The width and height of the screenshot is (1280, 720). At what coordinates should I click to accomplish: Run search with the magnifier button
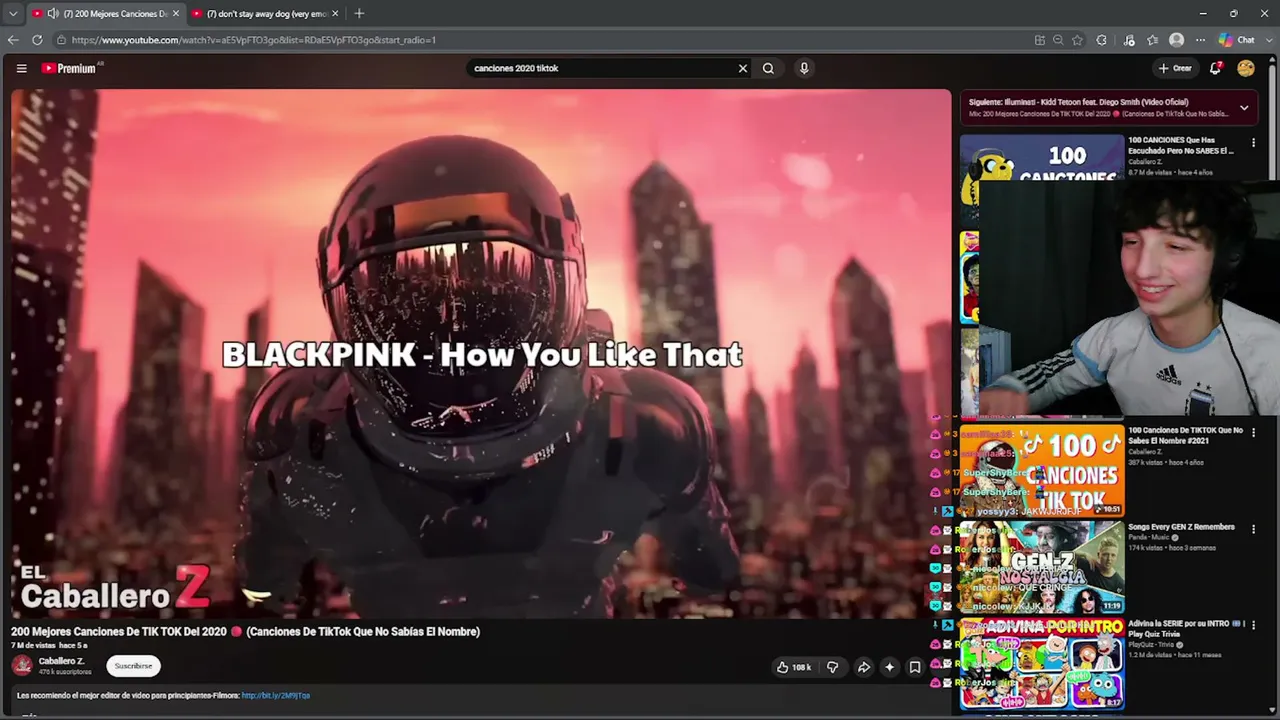pos(768,68)
